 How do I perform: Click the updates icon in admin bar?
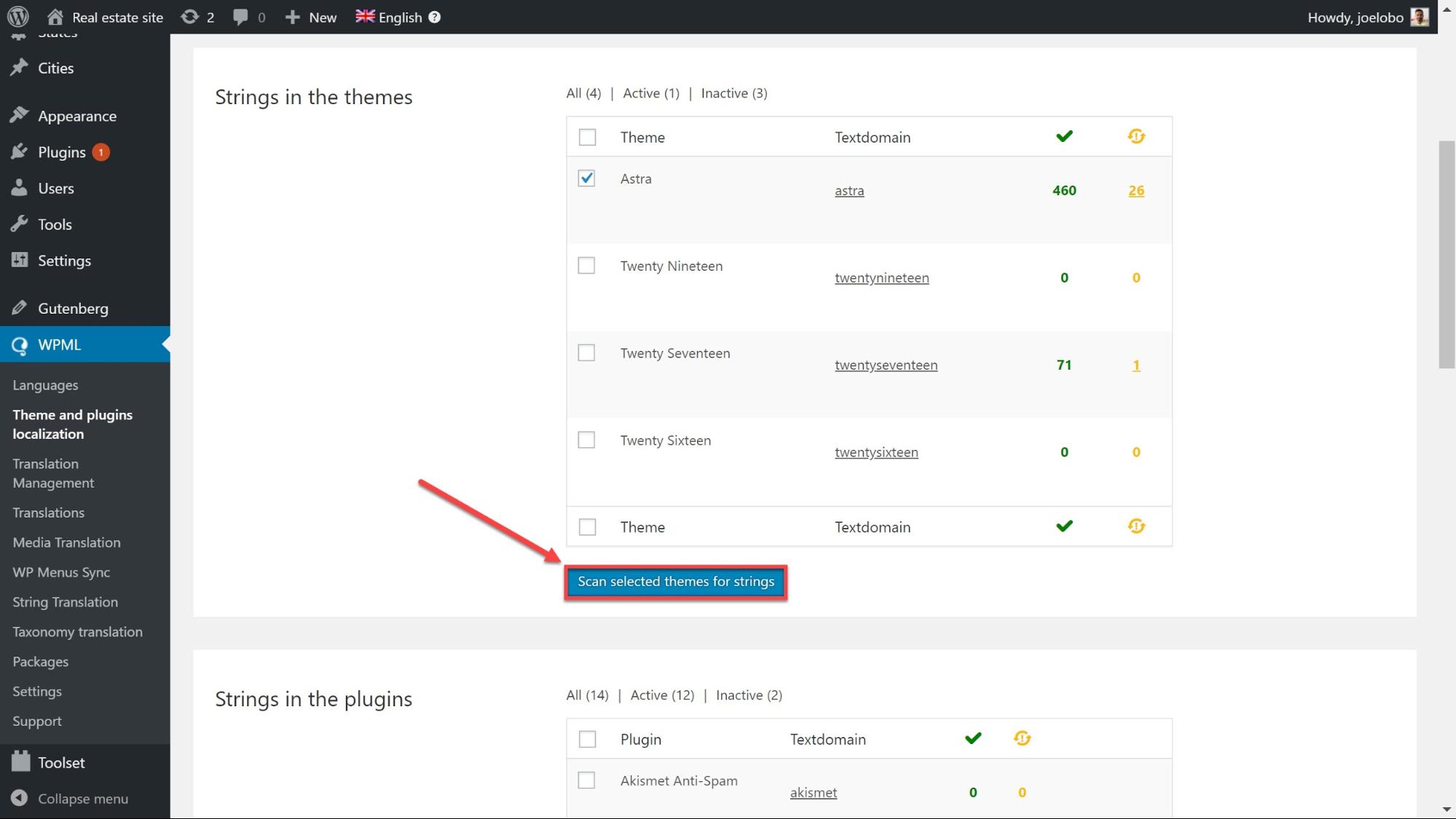coord(190,17)
